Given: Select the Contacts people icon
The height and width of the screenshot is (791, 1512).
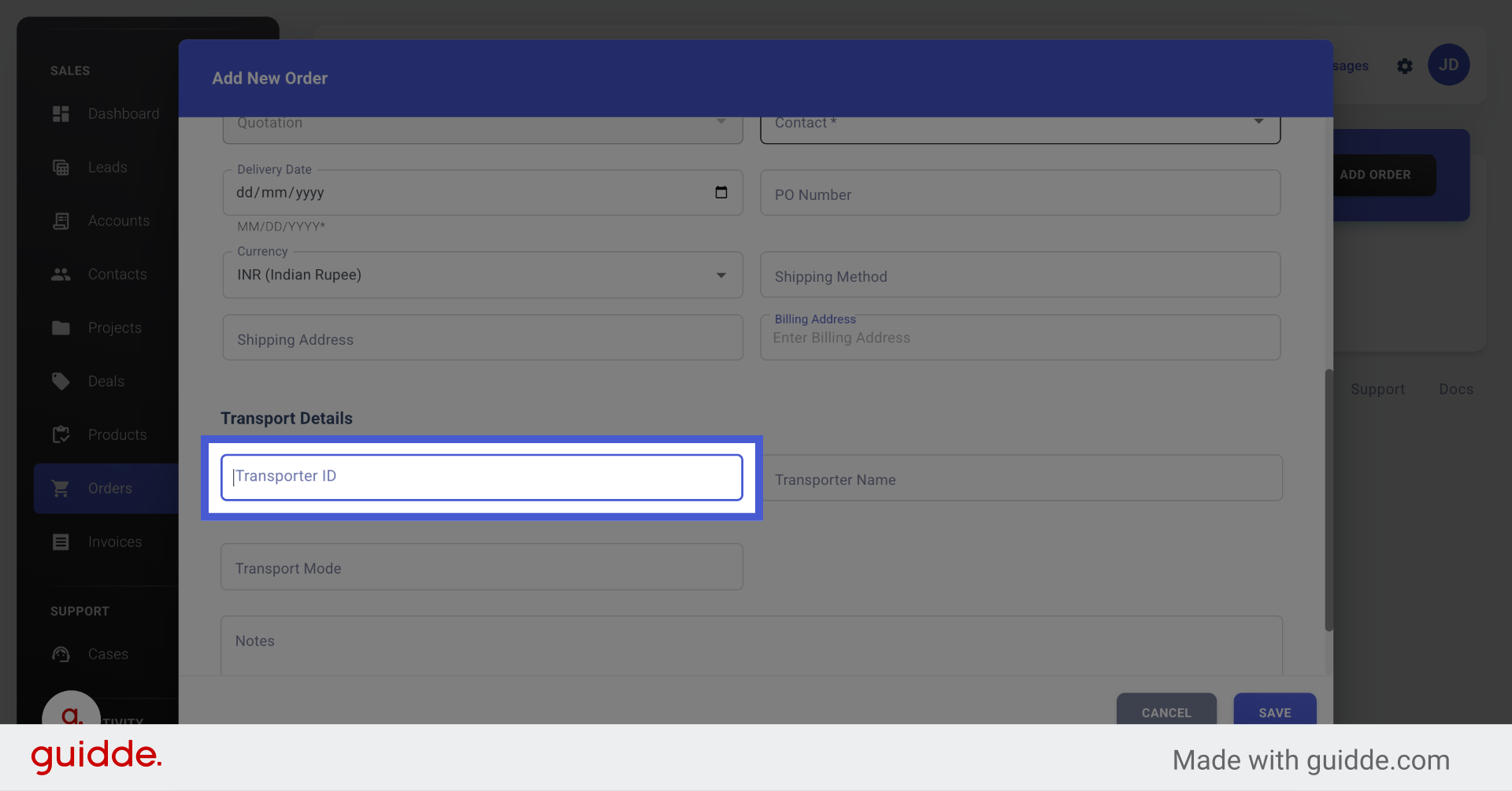Looking at the screenshot, I should [61, 274].
